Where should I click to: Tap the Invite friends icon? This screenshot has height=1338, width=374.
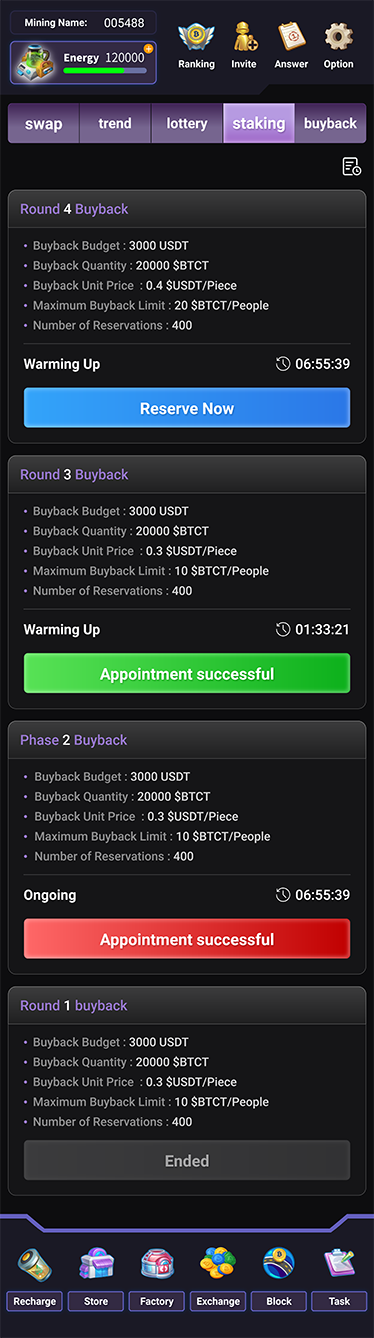pos(243,38)
